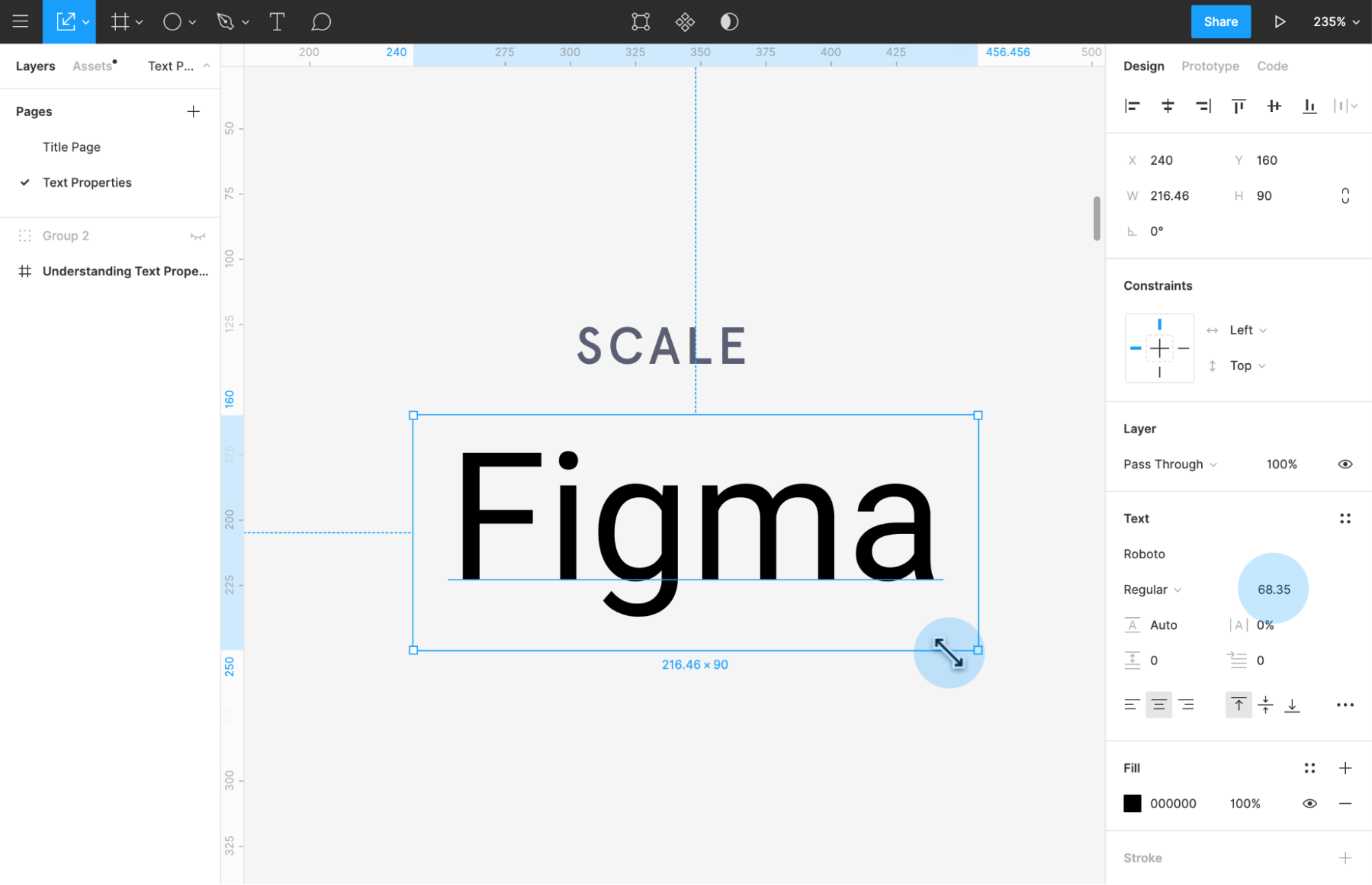This screenshot has height=885, width=1372.
Task: Select the Shape tools group
Action: tap(177, 22)
